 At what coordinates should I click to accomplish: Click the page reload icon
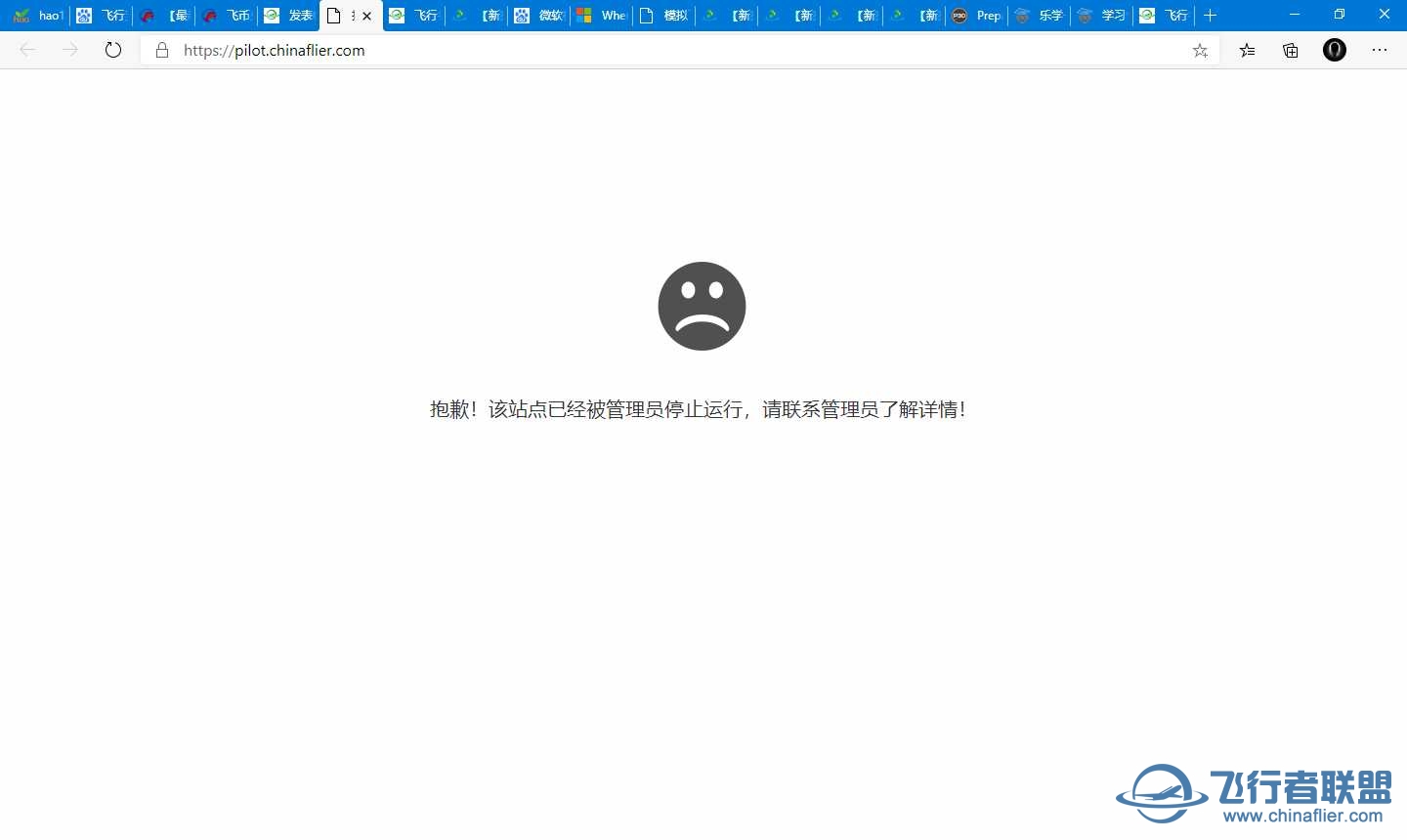(113, 50)
